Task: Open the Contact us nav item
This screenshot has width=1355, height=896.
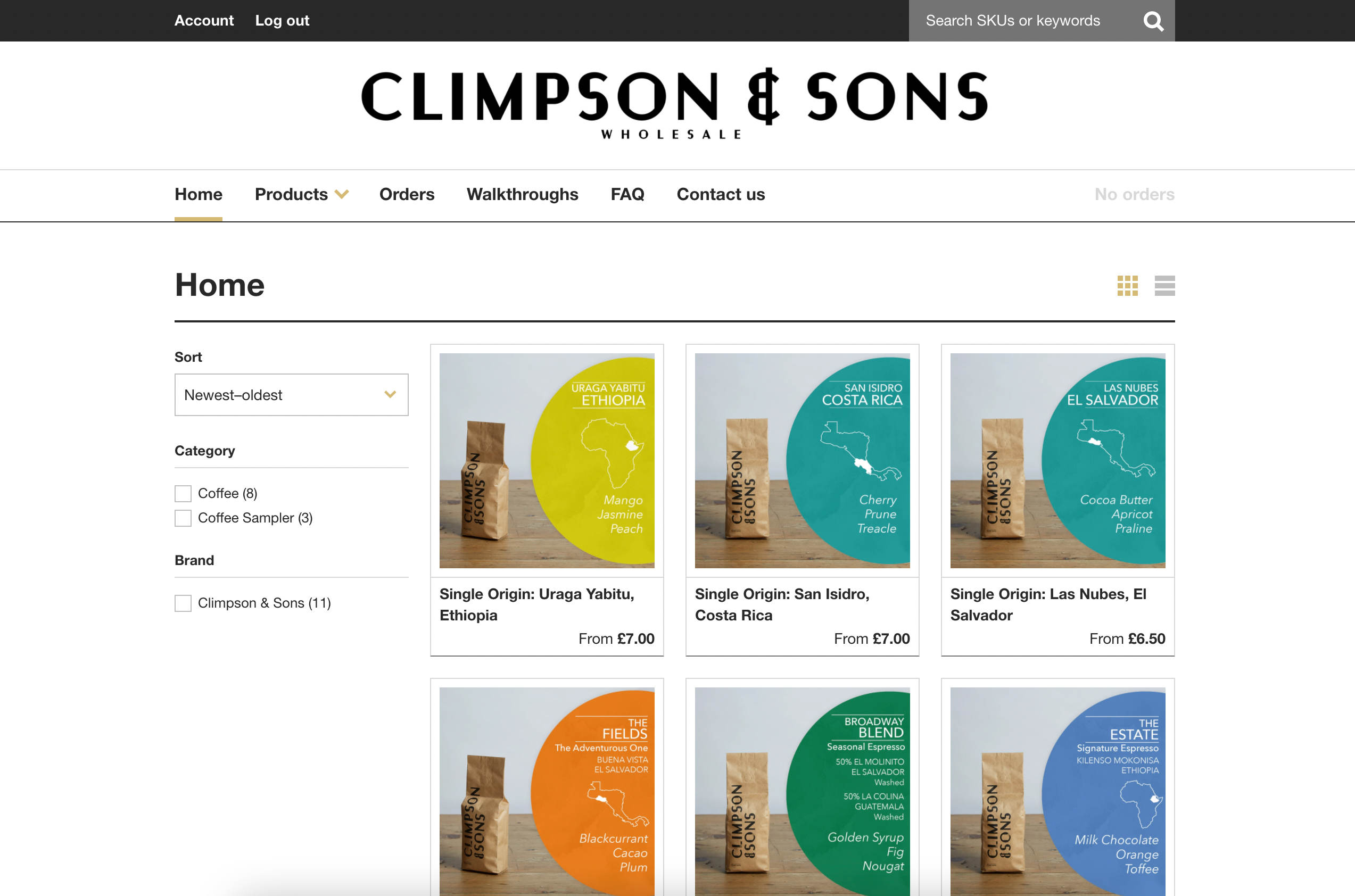Action: tap(721, 194)
